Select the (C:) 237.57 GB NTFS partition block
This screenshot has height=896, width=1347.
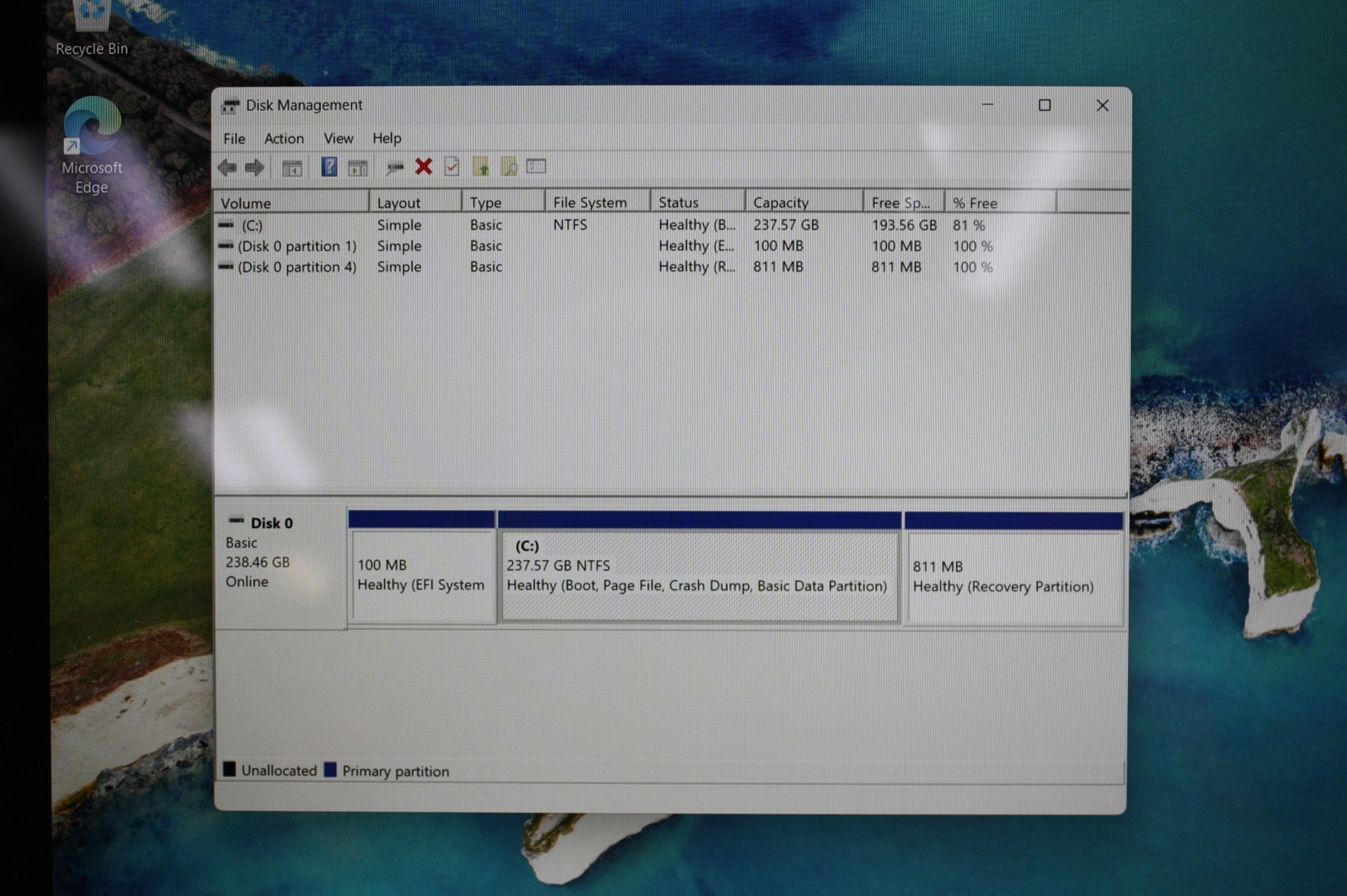pos(699,567)
